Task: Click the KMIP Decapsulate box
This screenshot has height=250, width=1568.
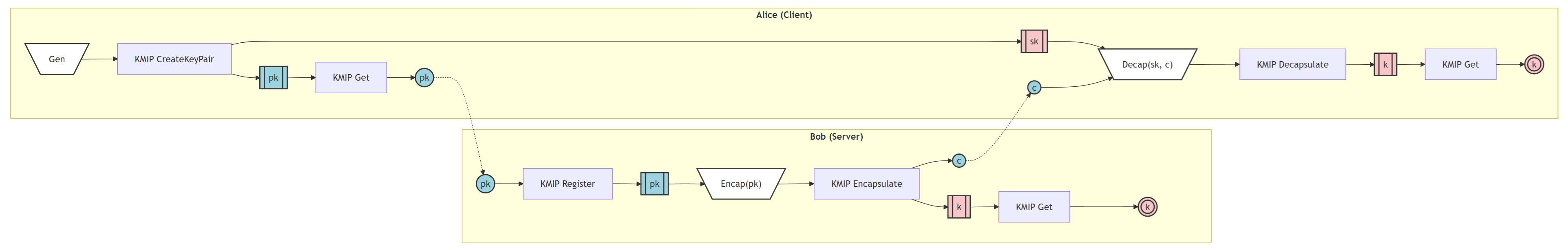Action: tap(1292, 64)
